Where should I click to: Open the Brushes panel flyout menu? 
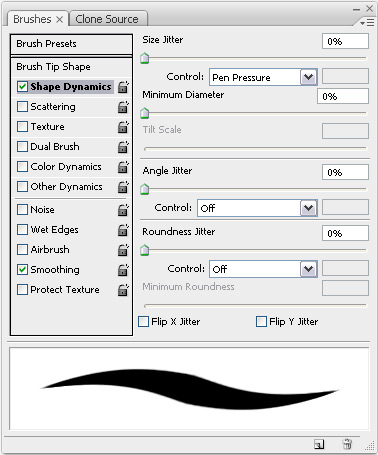coord(367,23)
